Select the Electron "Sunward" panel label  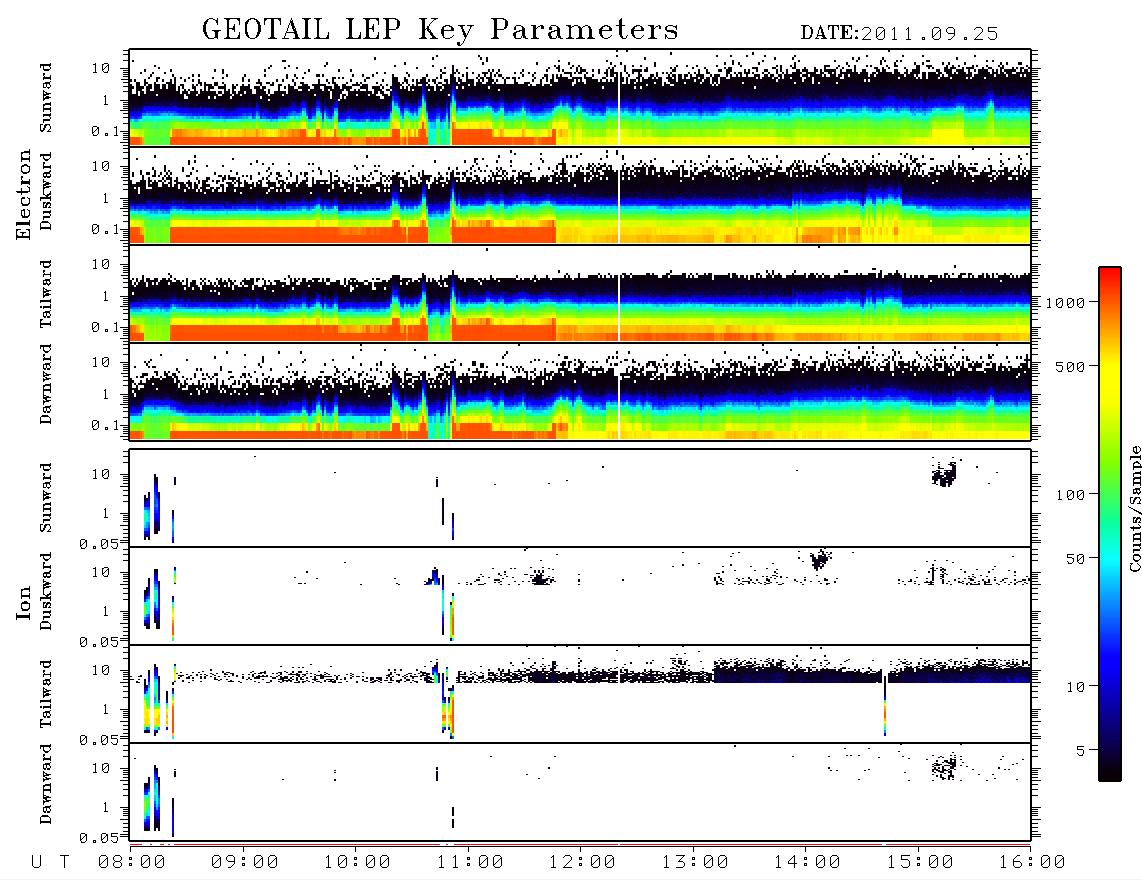[x=46, y=98]
